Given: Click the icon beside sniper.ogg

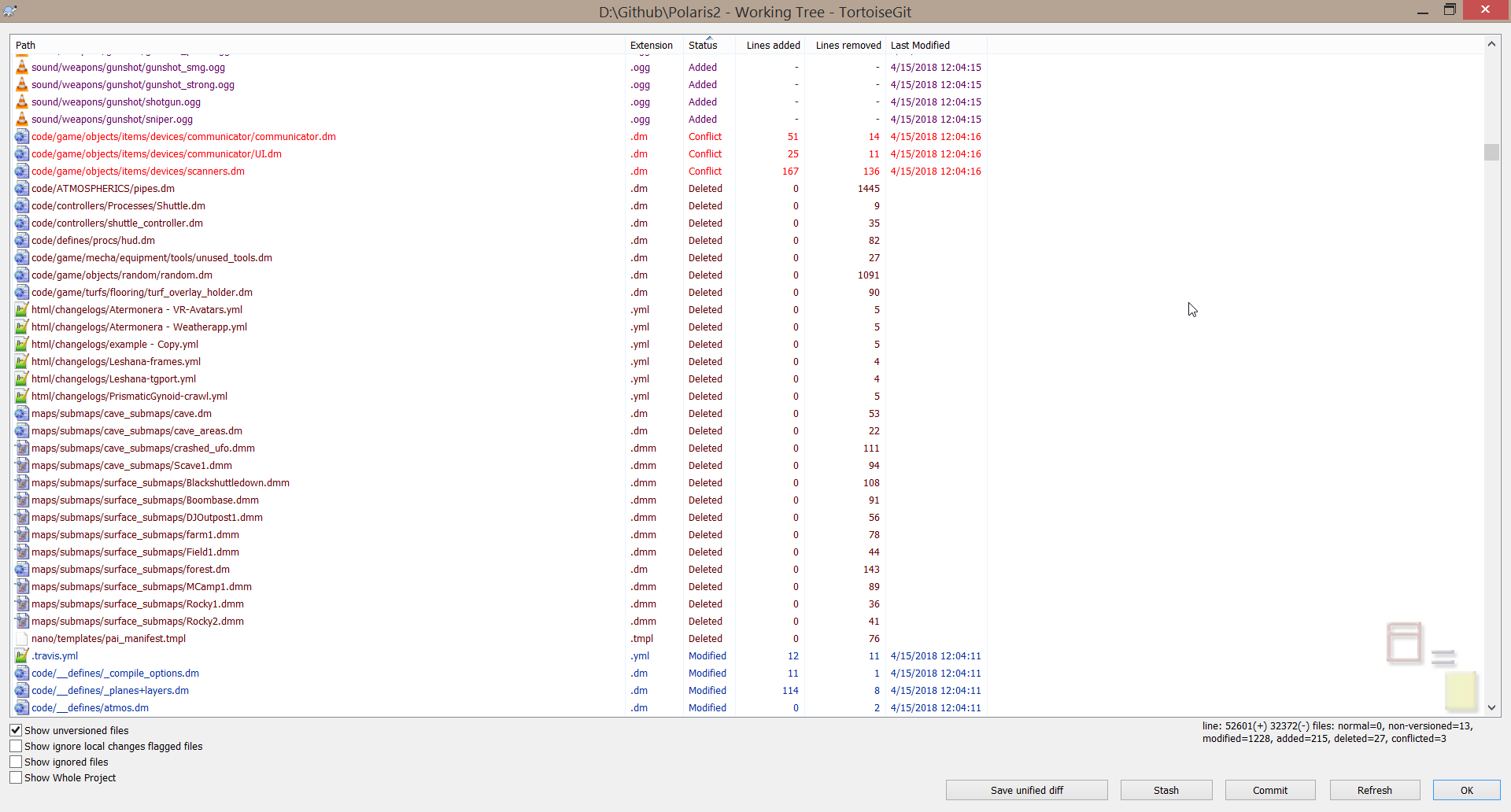Looking at the screenshot, I should click(x=22, y=120).
